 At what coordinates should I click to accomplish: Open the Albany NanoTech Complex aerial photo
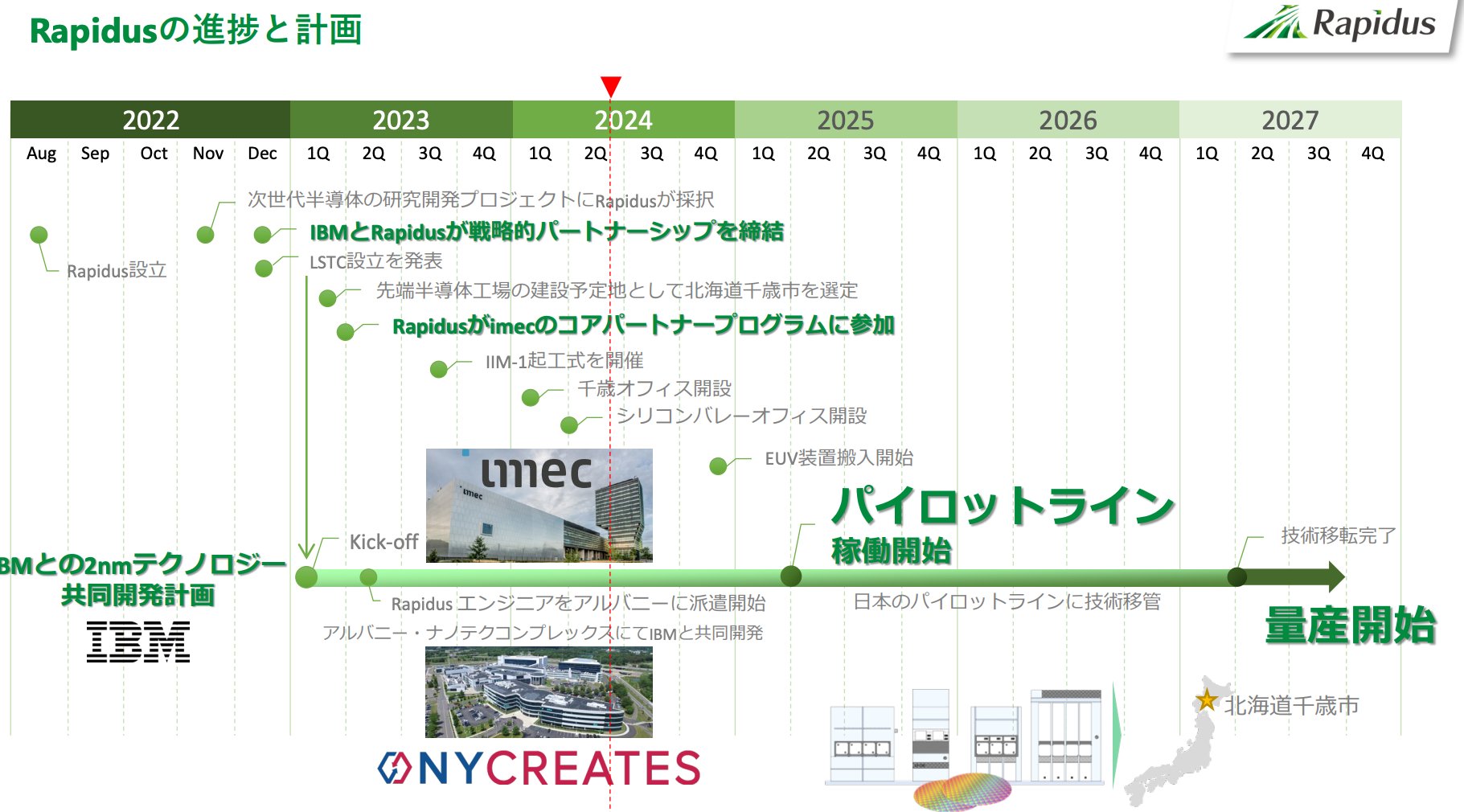click(539, 692)
